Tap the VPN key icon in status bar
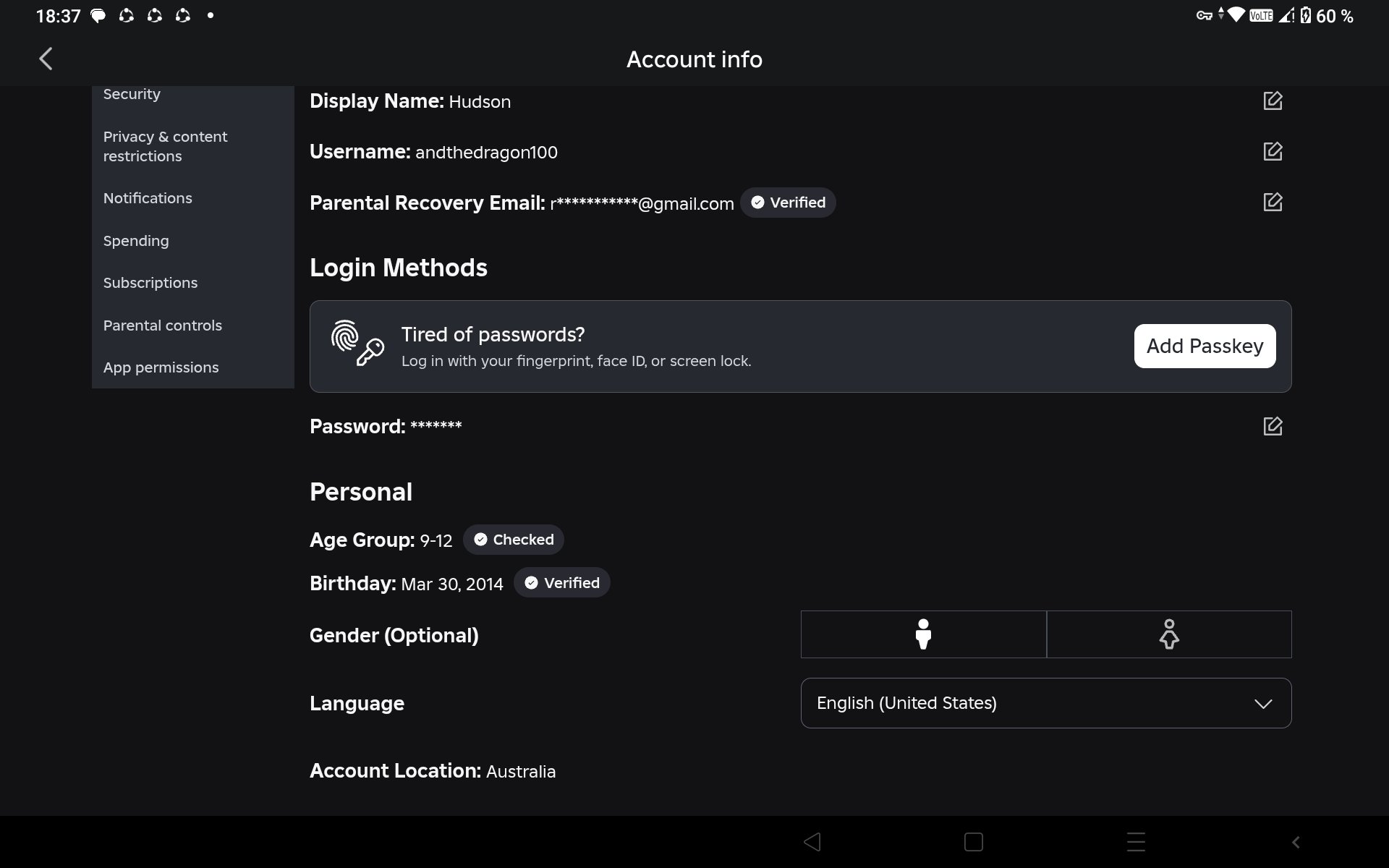 pos(1204,15)
